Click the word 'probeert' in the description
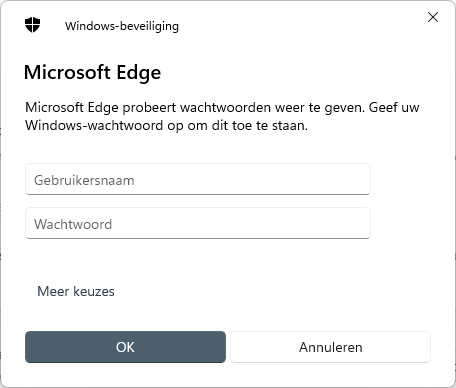The height and width of the screenshot is (388, 456). coord(149,108)
